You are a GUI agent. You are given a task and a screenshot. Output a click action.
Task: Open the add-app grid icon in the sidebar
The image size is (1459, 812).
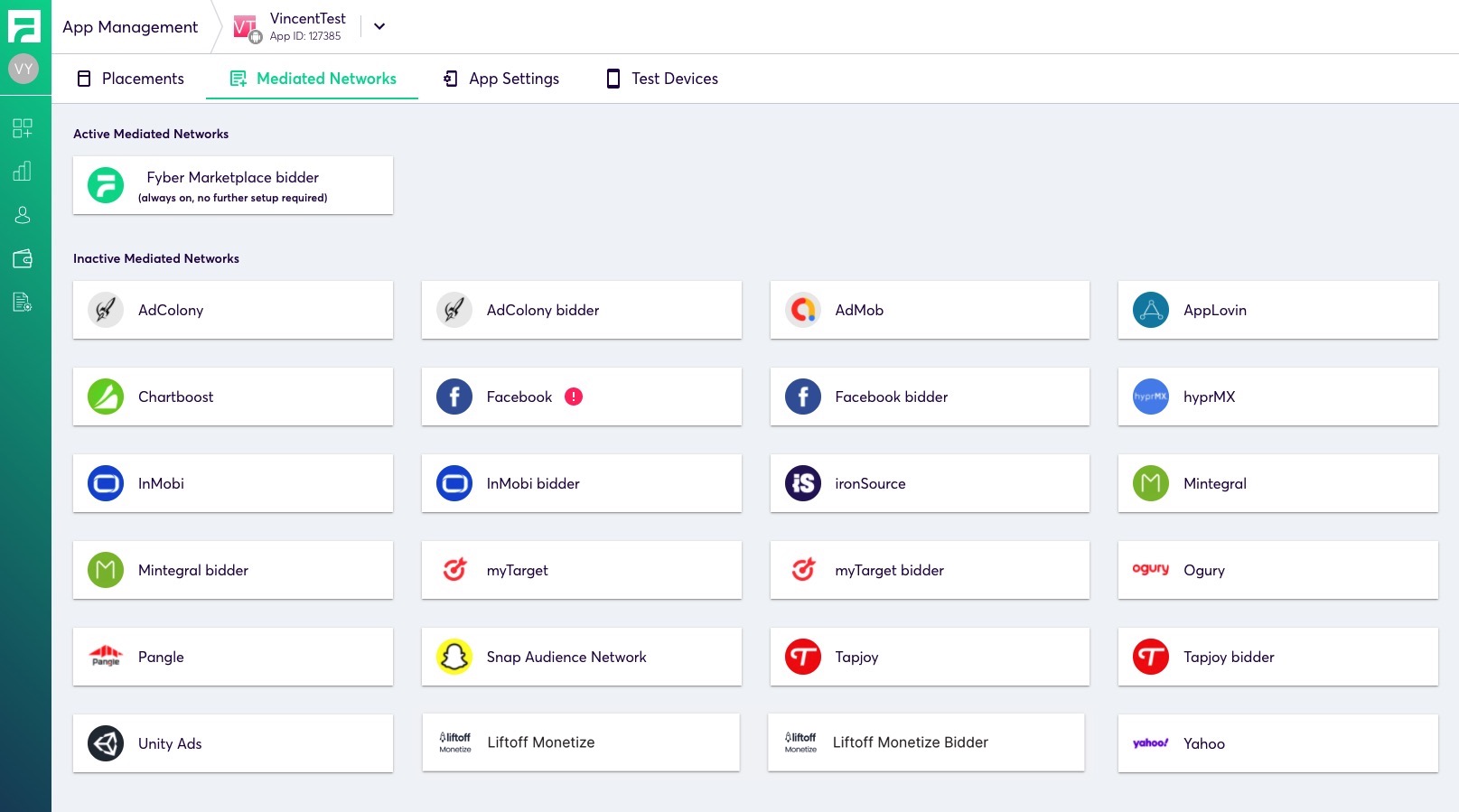click(23, 128)
